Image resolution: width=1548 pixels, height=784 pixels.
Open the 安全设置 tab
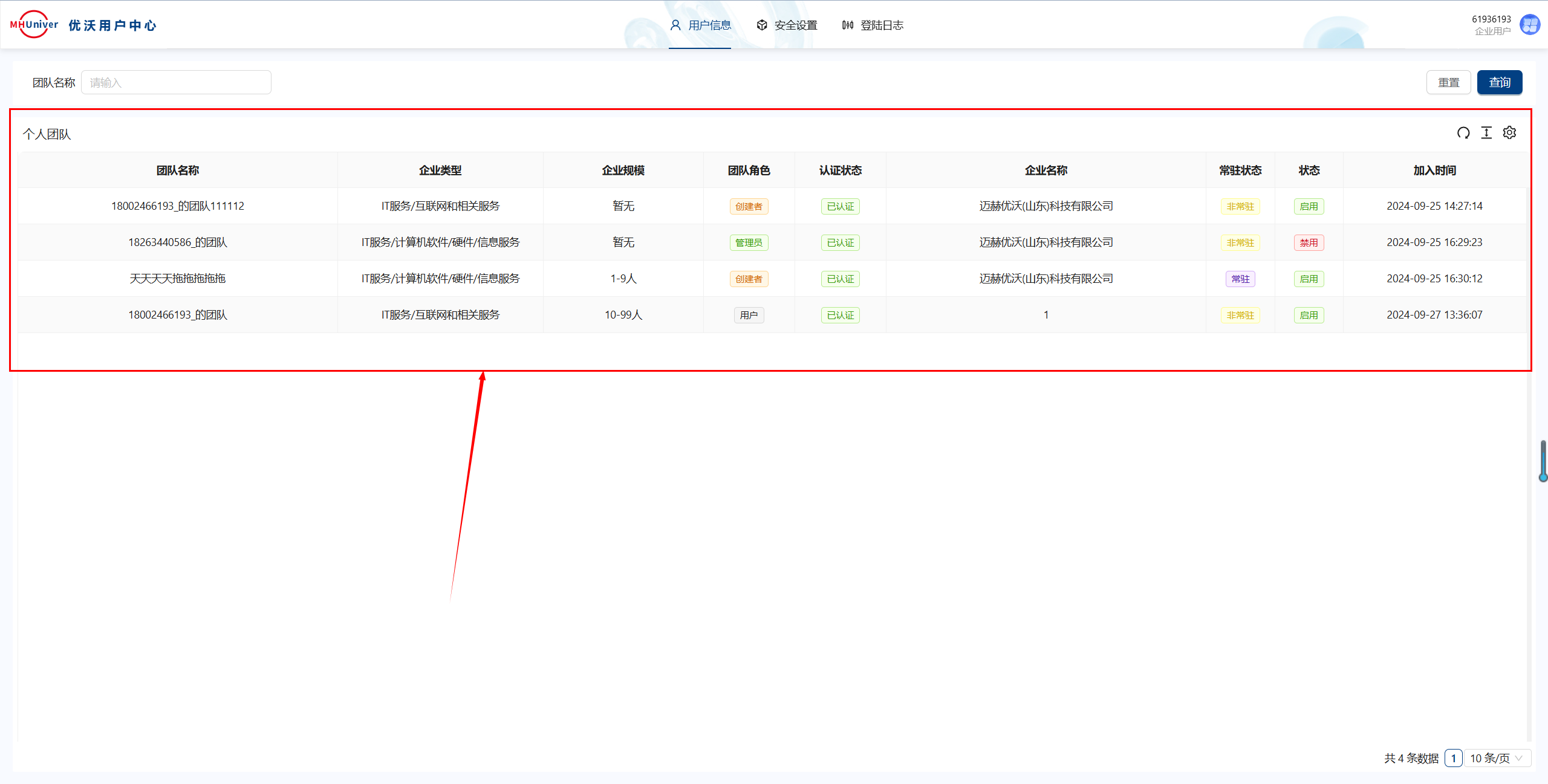click(x=795, y=25)
